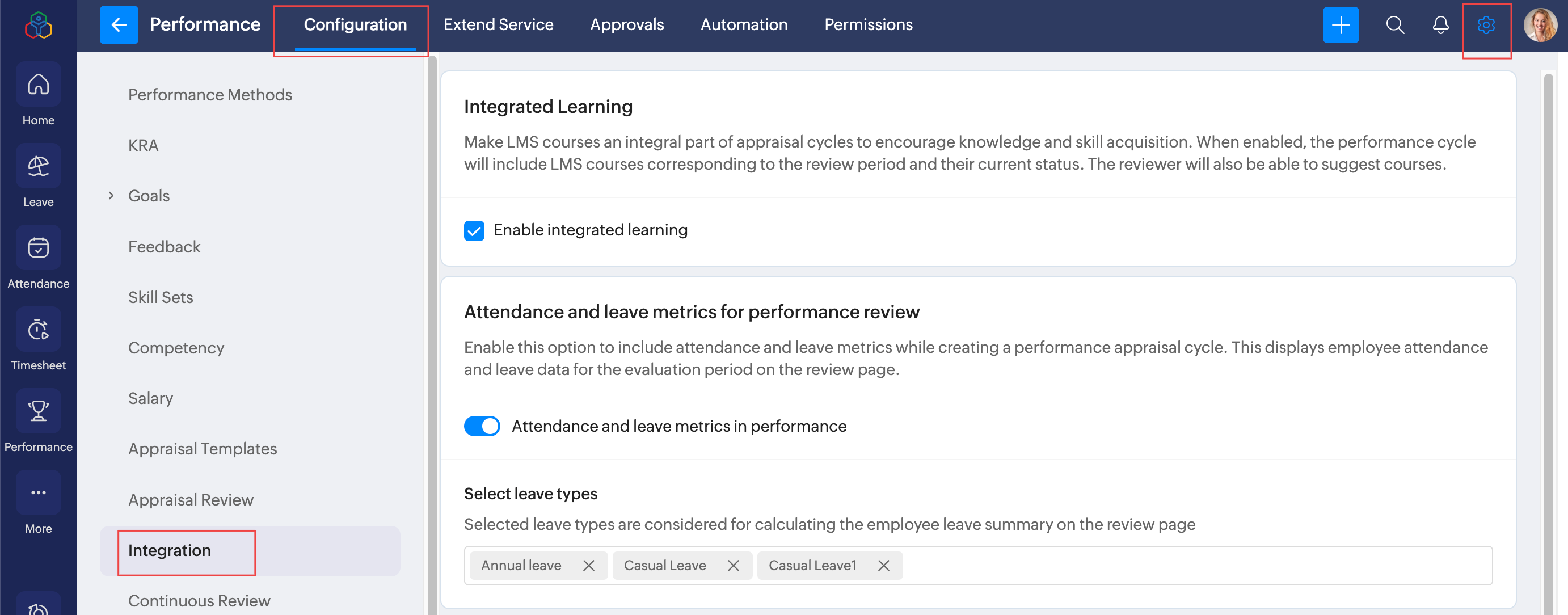The width and height of the screenshot is (1568, 615).
Task: Switch to the Configuration tab
Action: tap(356, 25)
